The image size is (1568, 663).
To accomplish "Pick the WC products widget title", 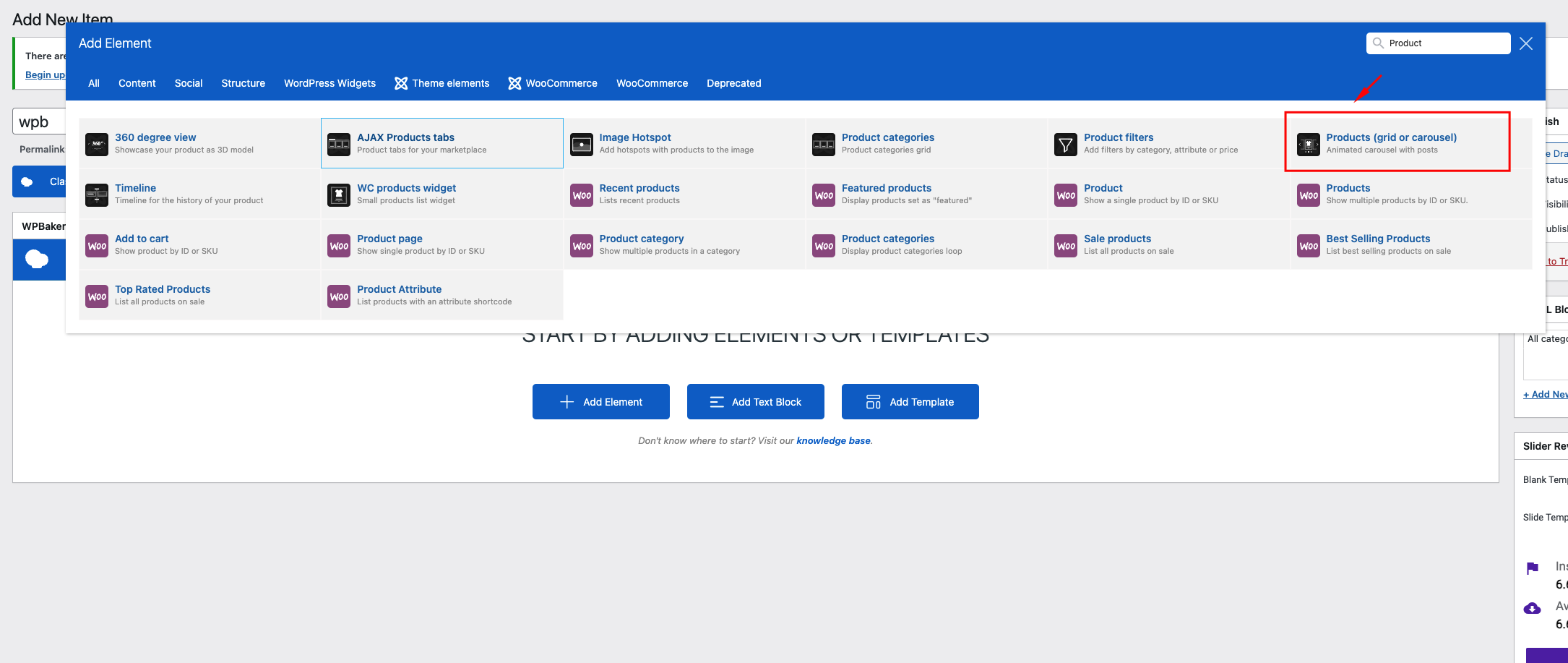I will click(406, 188).
